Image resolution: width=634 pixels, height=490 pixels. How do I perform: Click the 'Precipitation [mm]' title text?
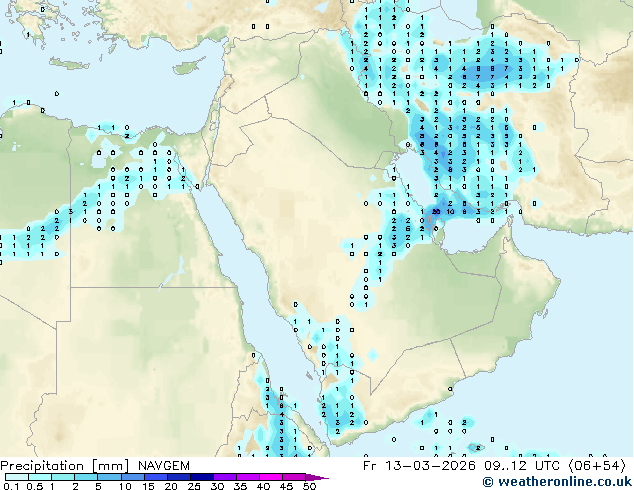[x=65, y=466]
